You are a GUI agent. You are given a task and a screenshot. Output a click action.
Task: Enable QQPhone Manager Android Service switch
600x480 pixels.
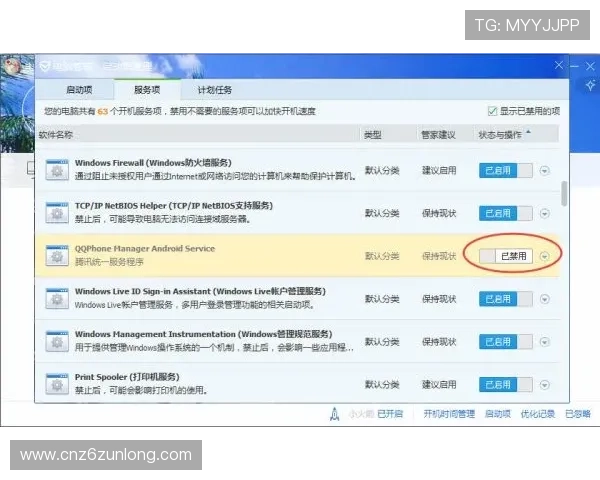(505, 256)
